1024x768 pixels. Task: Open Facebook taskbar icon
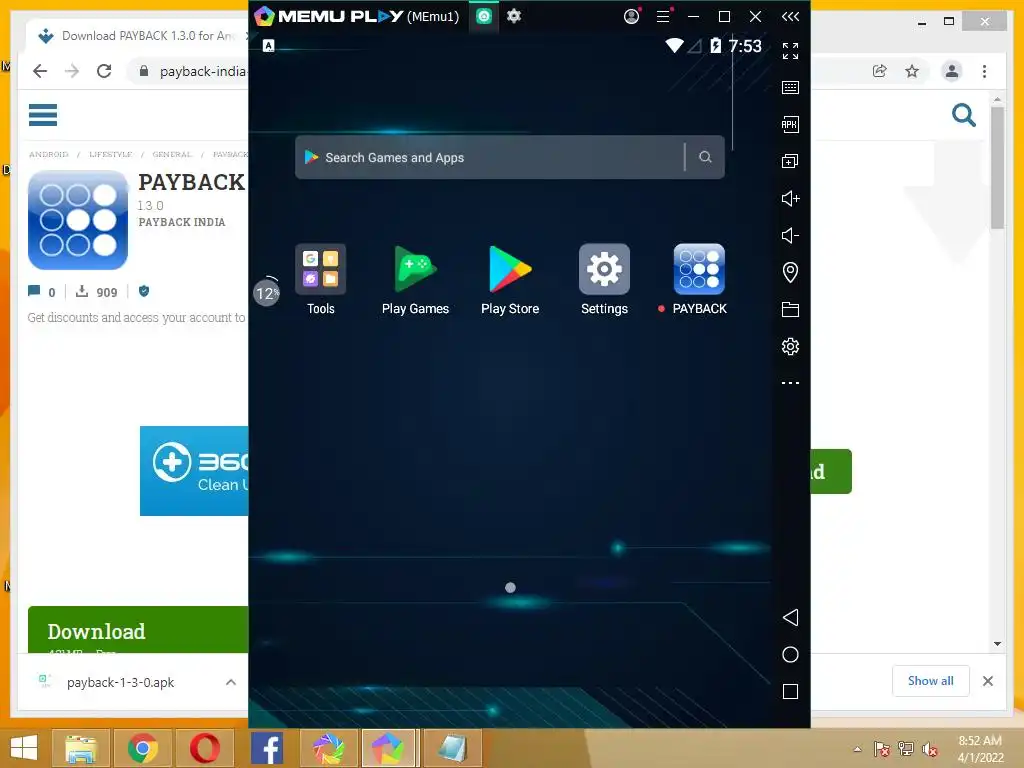coord(266,748)
